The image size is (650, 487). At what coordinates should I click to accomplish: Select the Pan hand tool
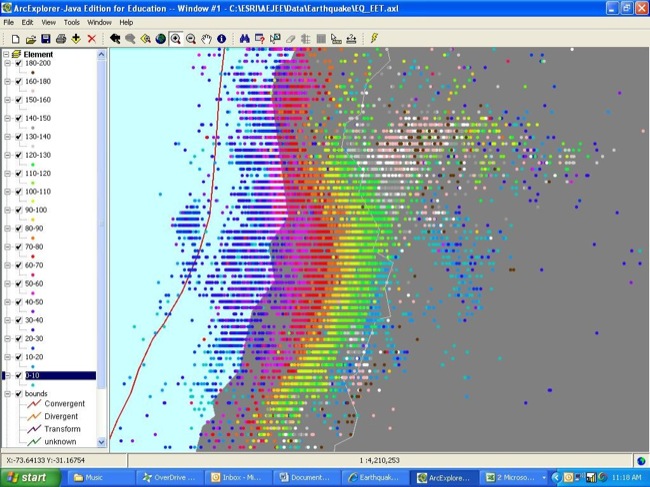(x=206, y=38)
